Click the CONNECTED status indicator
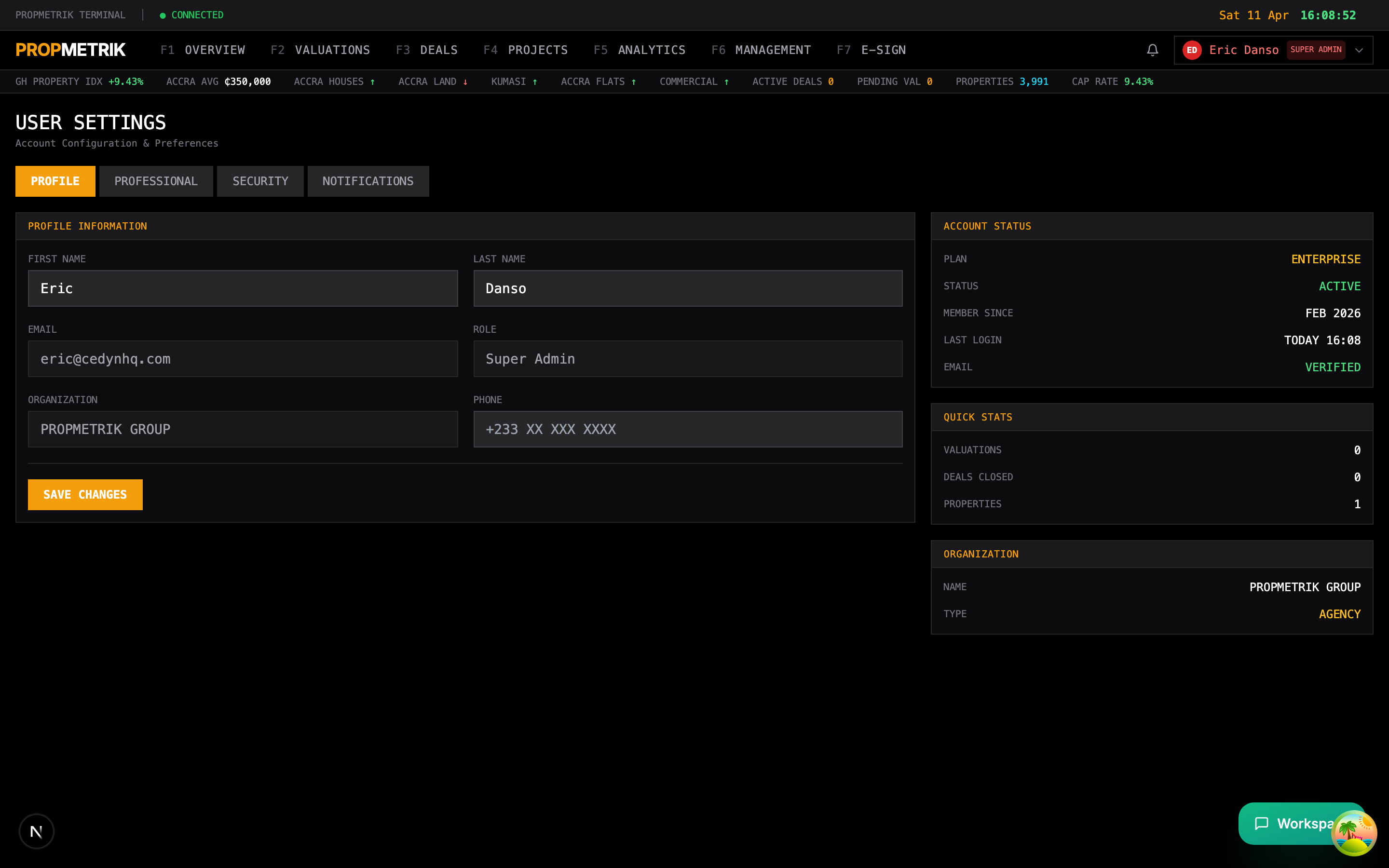 (x=191, y=15)
